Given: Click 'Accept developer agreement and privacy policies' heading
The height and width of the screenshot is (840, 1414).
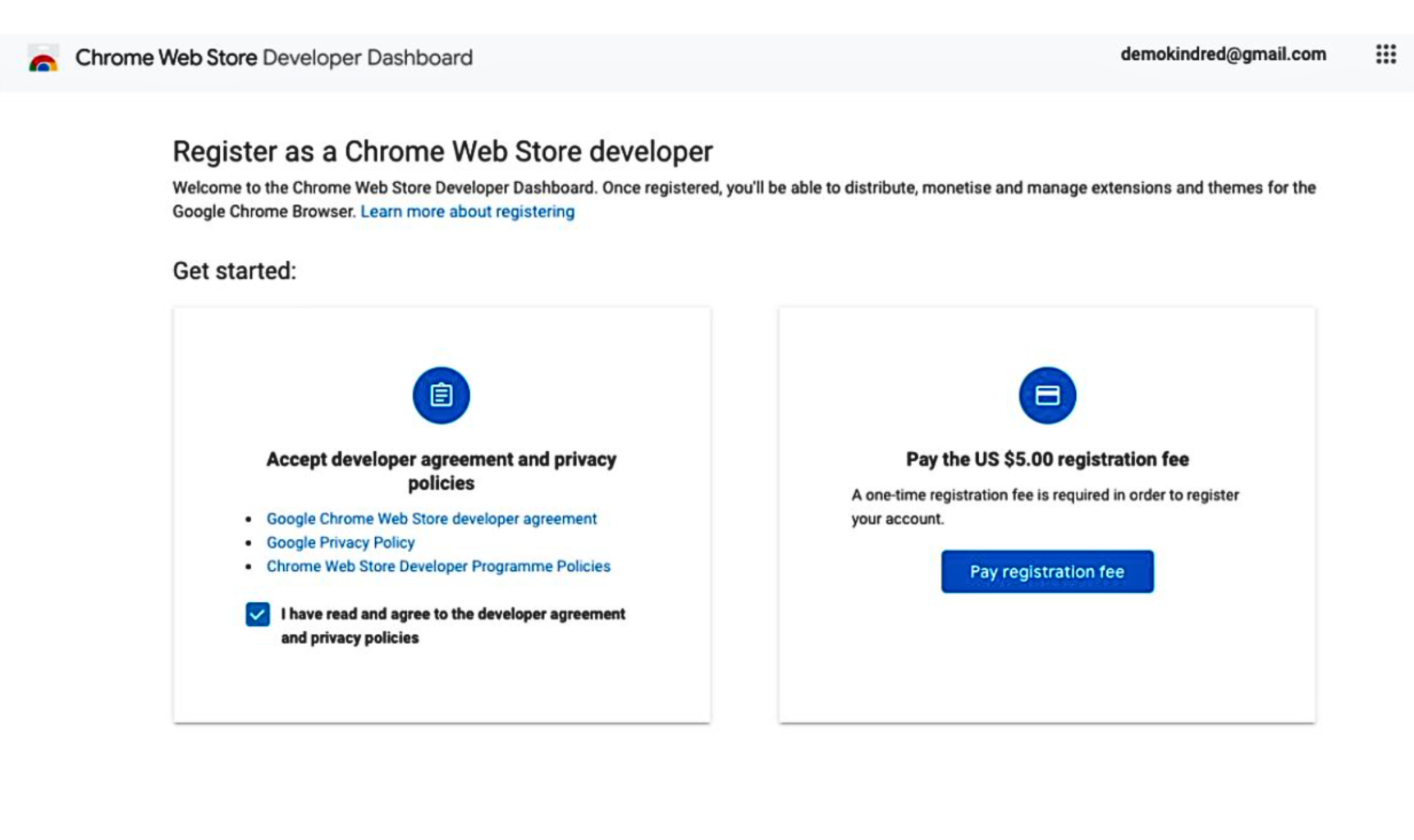Looking at the screenshot, I should 442,471.
